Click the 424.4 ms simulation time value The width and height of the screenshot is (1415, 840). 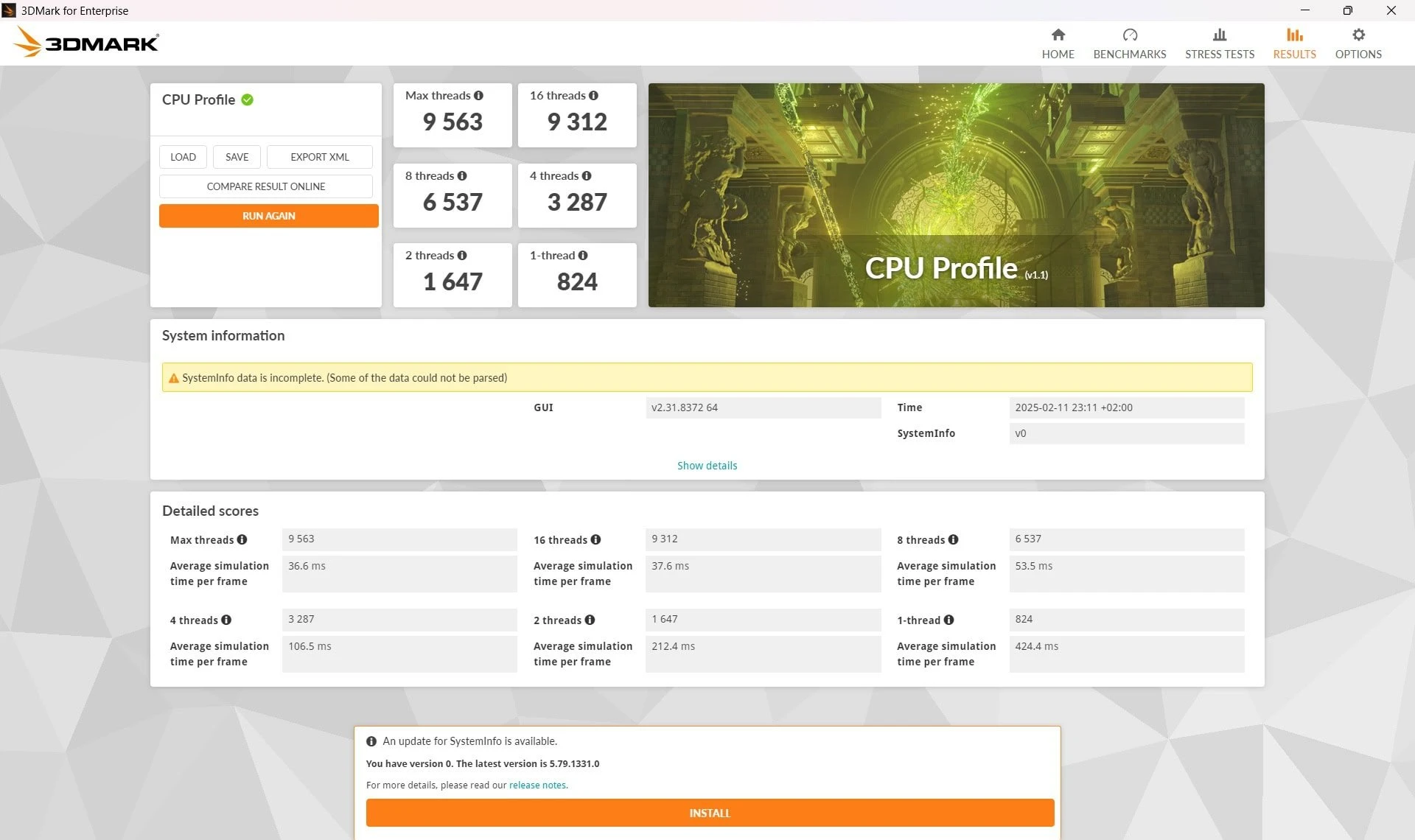pyautogui.click(x=1127, y=654)
